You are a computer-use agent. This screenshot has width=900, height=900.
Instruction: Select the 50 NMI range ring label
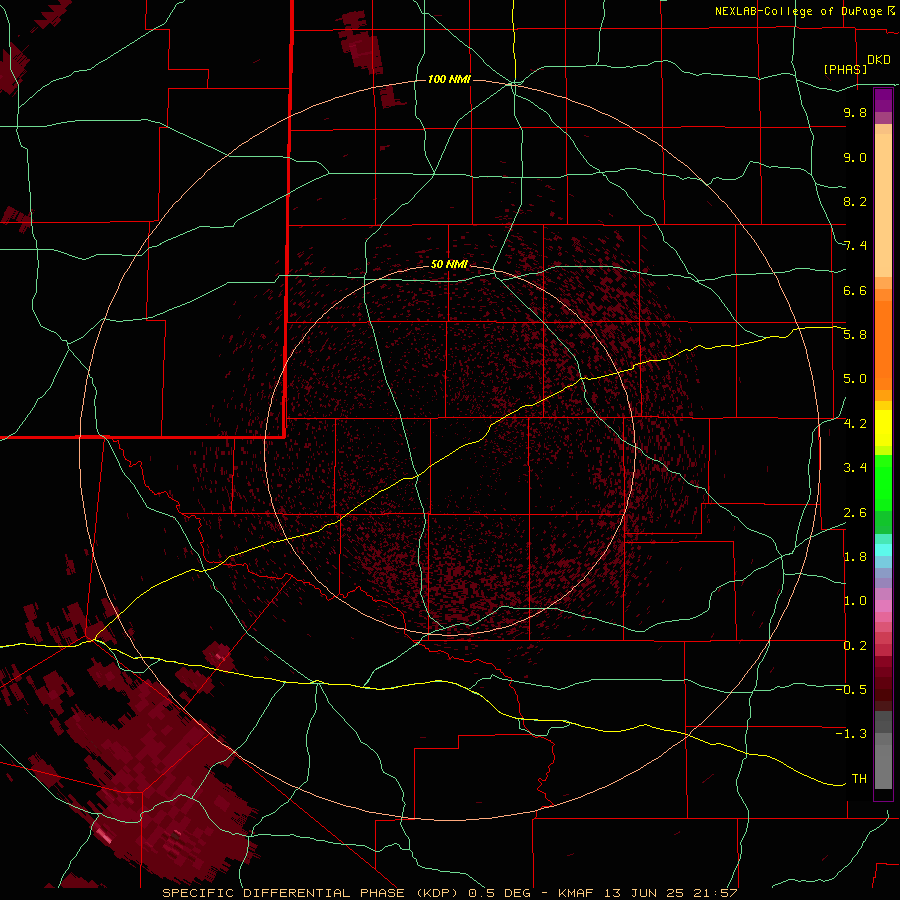point(449,264)
